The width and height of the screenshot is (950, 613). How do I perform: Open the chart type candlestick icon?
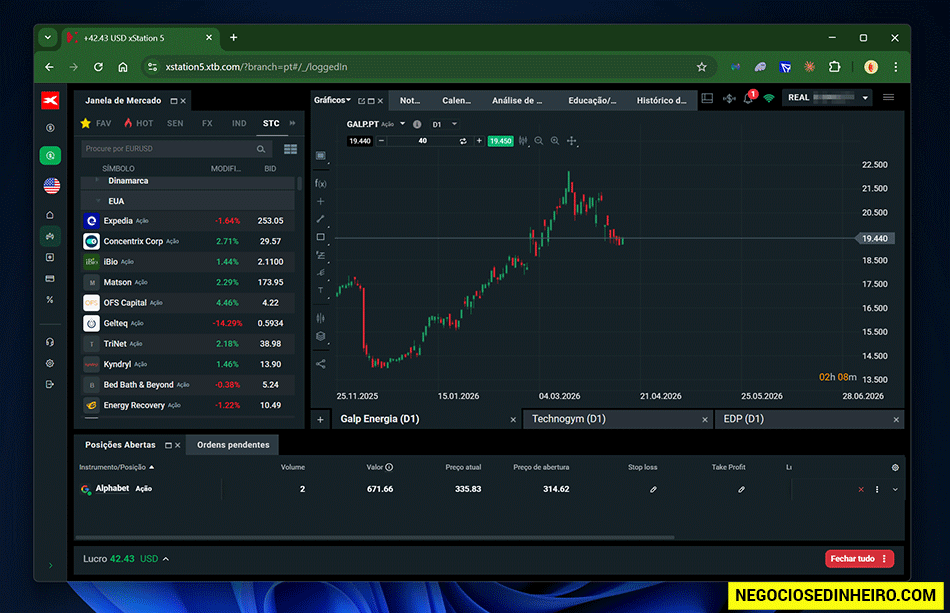point(523,141)
